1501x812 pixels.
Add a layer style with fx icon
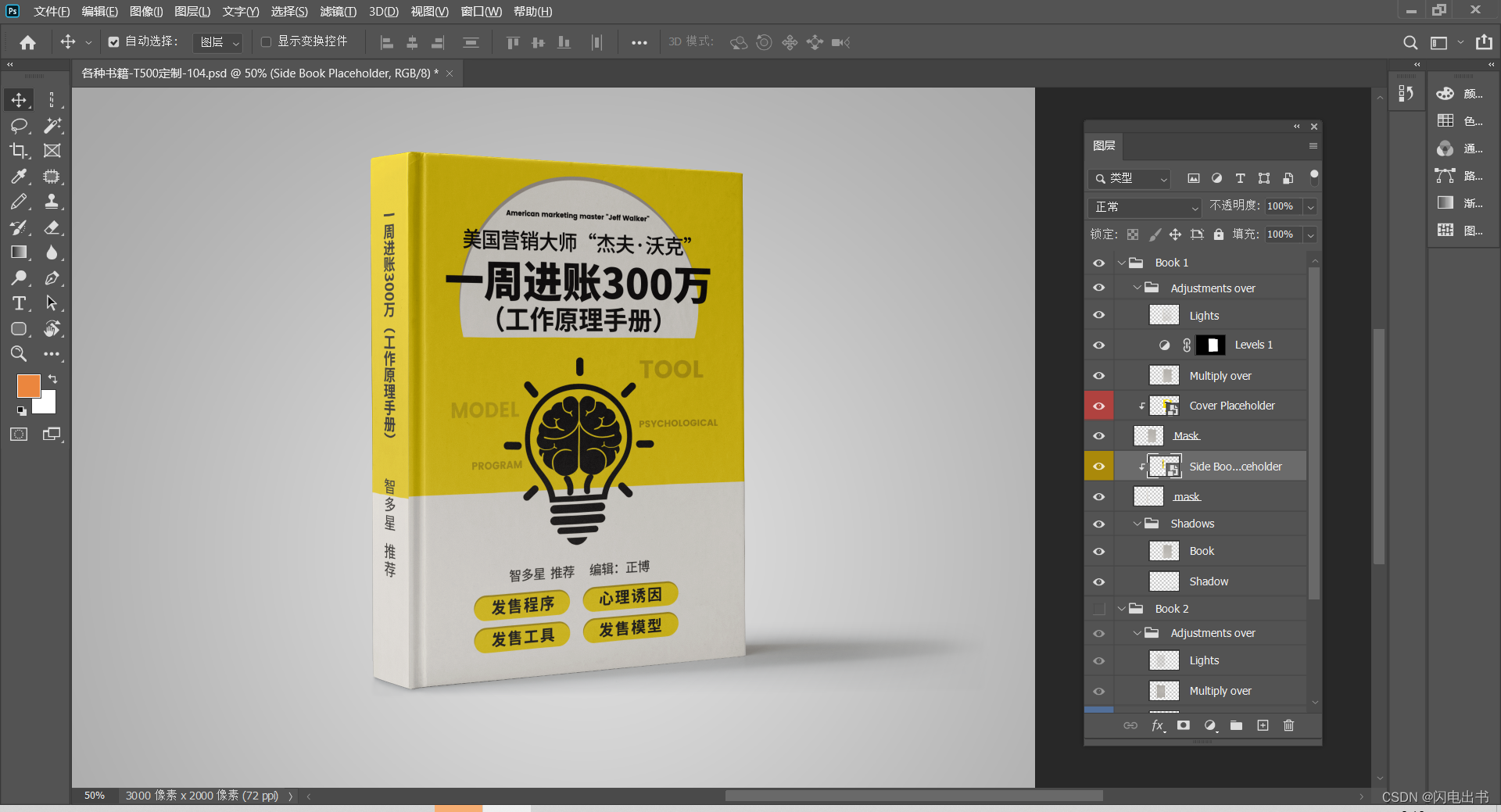[x=1158, y=725]
